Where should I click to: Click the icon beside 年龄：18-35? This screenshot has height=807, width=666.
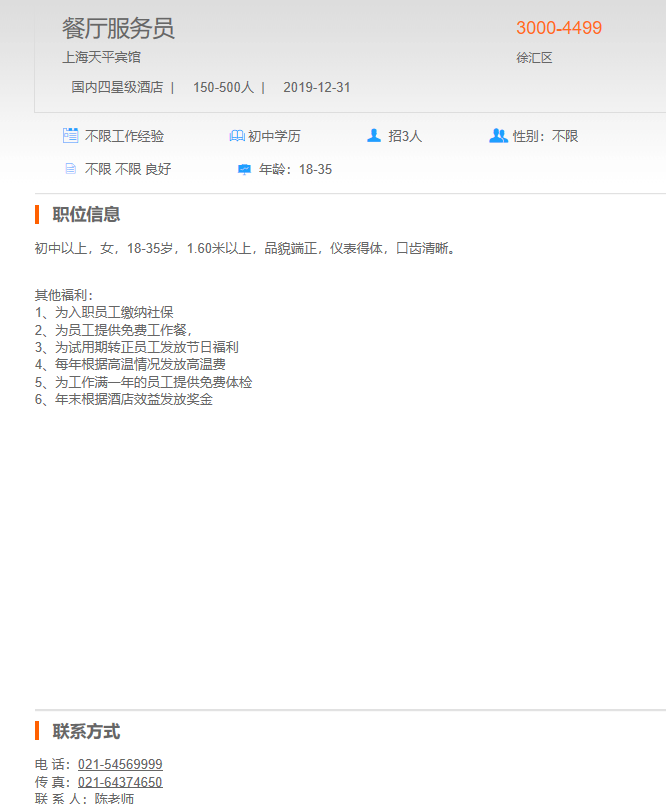(x=244, y=169)
